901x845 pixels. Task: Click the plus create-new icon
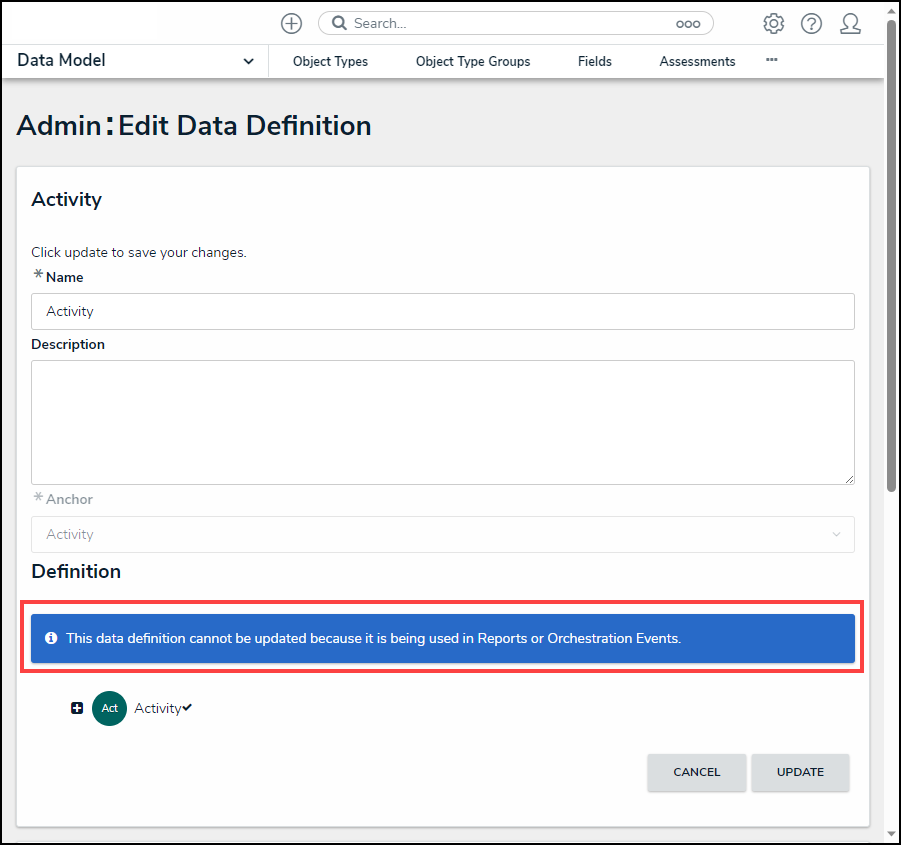click(x=291, y=23)
